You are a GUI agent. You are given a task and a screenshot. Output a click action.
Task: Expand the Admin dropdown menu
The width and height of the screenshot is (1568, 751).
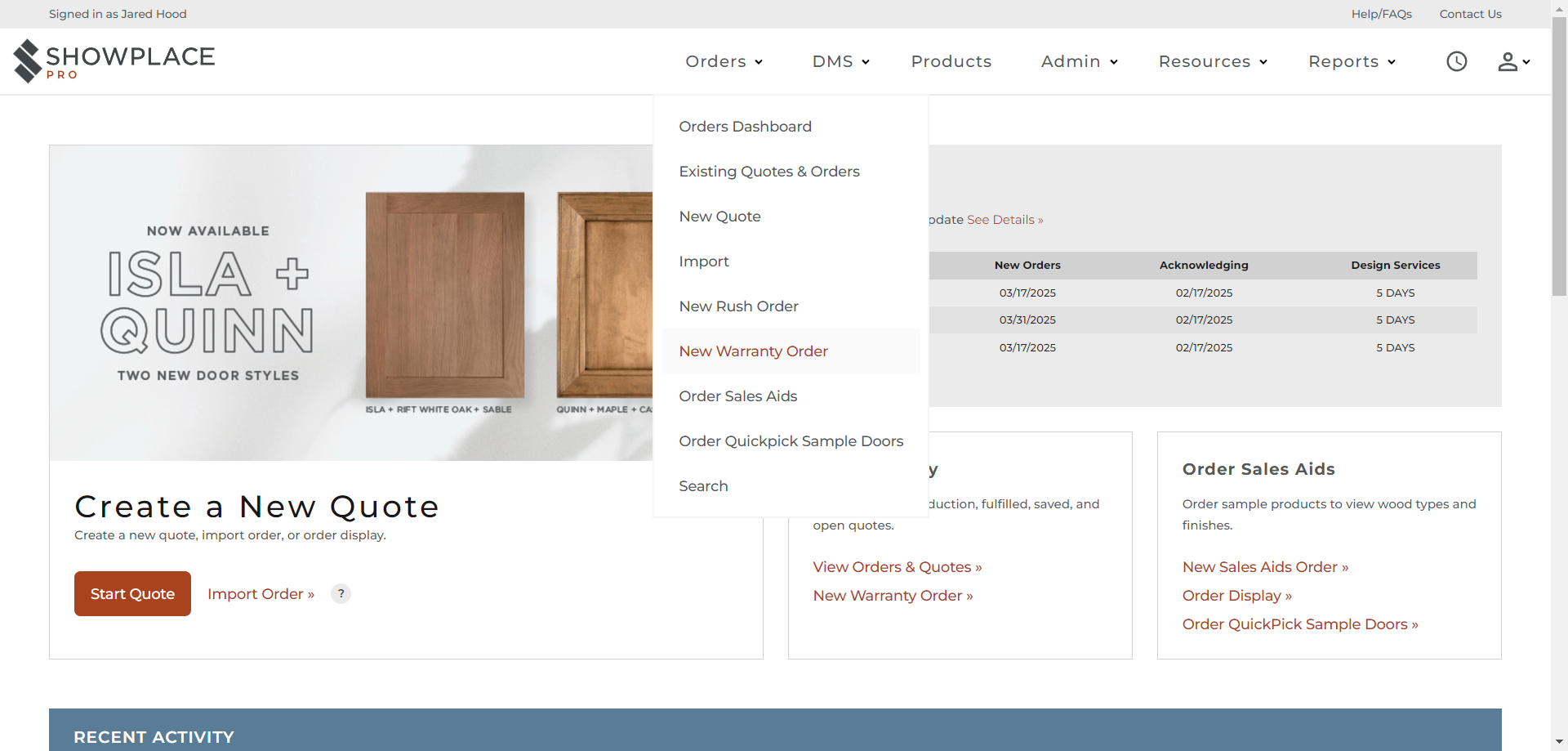1080,61
